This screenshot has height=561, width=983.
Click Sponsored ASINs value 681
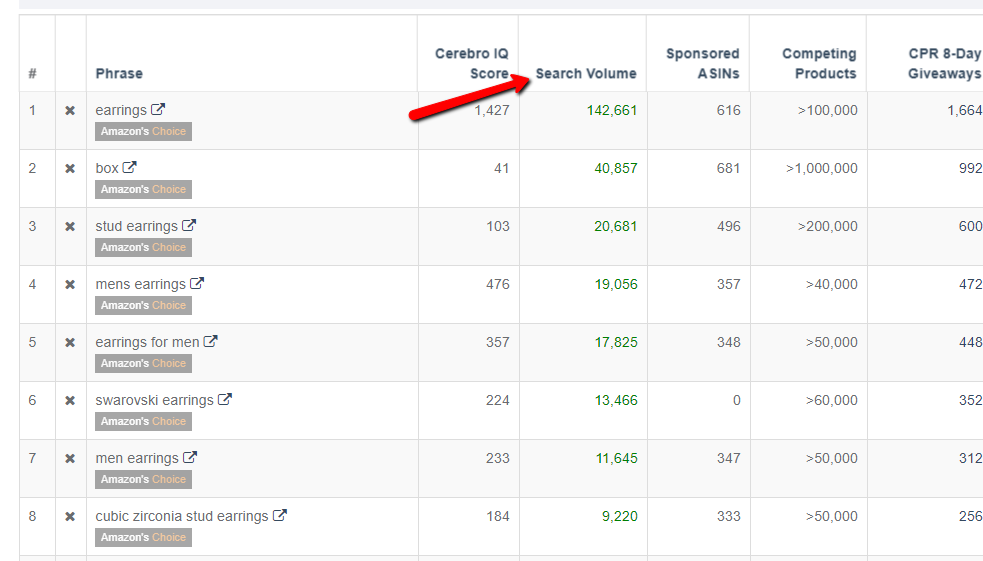(728, 168)
